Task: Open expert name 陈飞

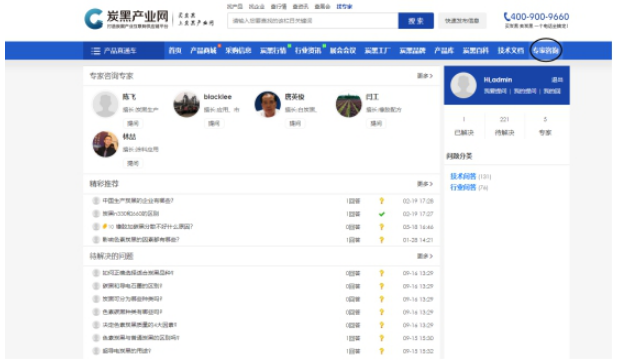Action: coord(129,97)
